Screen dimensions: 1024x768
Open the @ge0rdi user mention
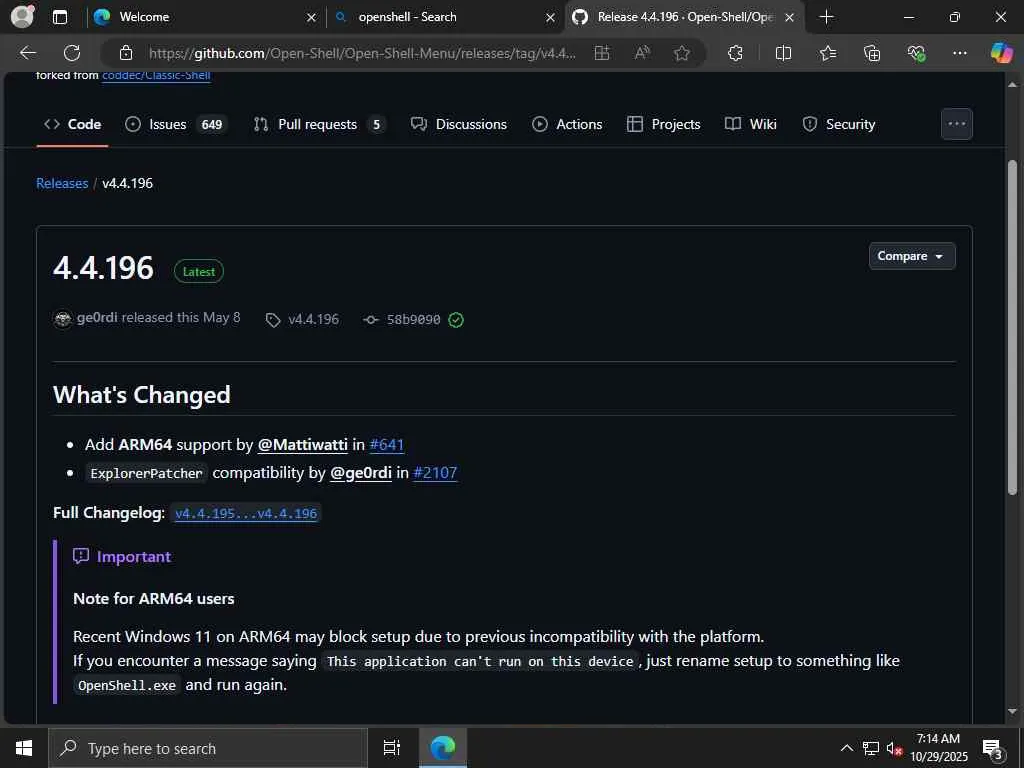point(360,473)
